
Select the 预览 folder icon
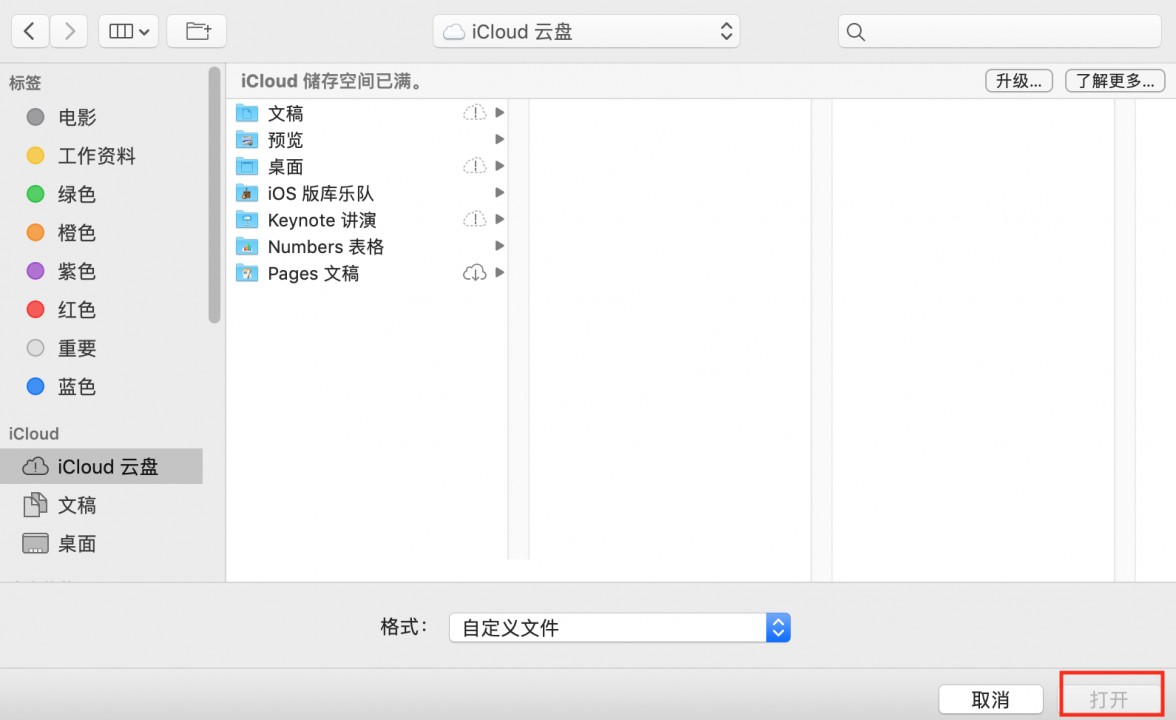click(247, 140)
